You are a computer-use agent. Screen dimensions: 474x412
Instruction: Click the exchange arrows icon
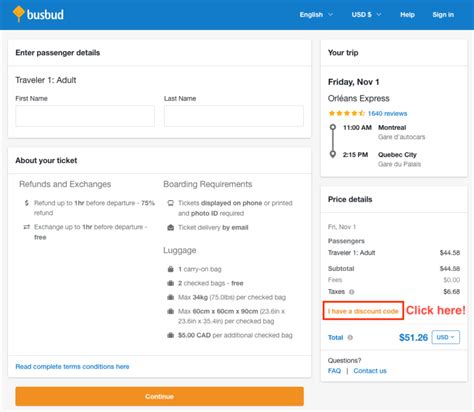[x=27, y=227]
